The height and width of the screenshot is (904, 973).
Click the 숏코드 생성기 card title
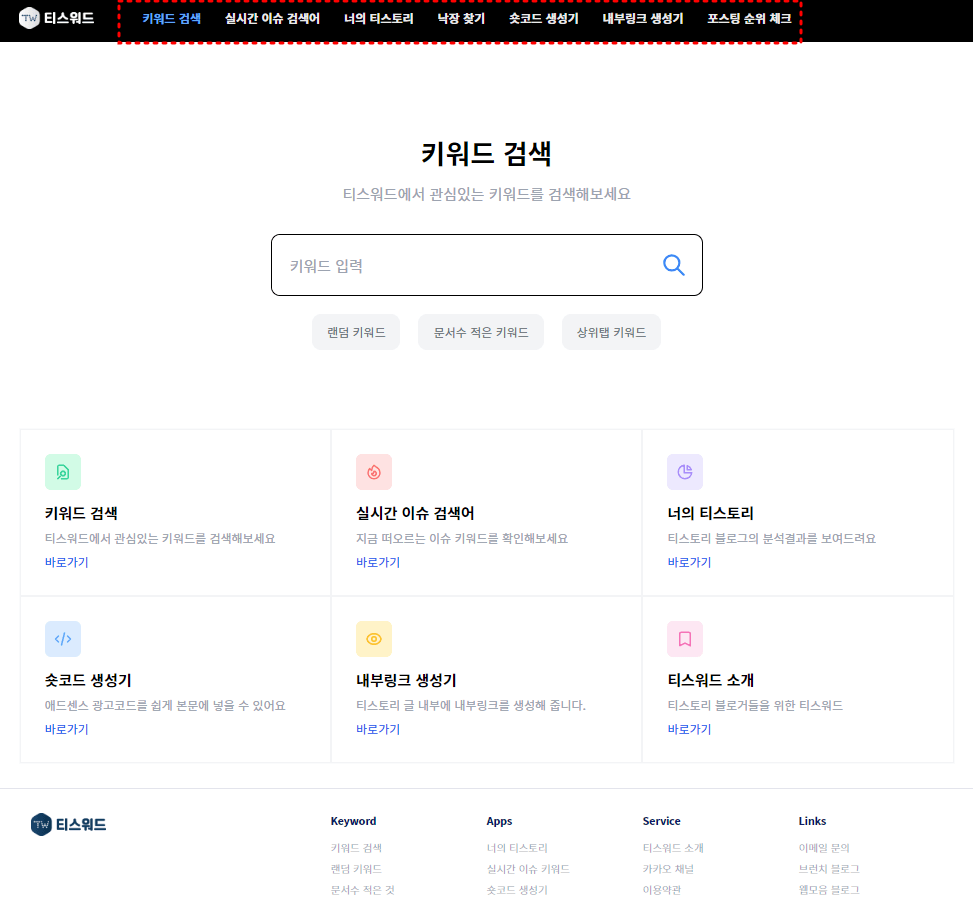(88, 680)
